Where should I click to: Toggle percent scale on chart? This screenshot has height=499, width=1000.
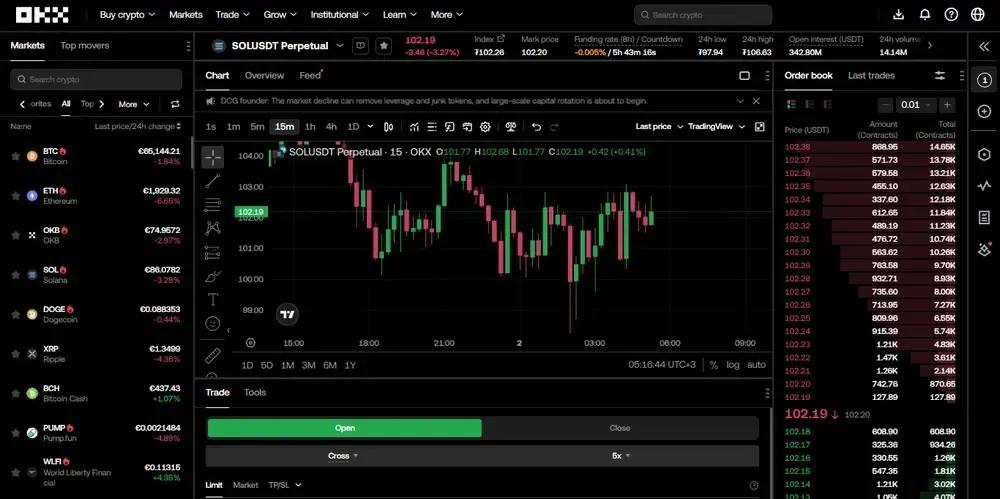(x=714, y=365)
